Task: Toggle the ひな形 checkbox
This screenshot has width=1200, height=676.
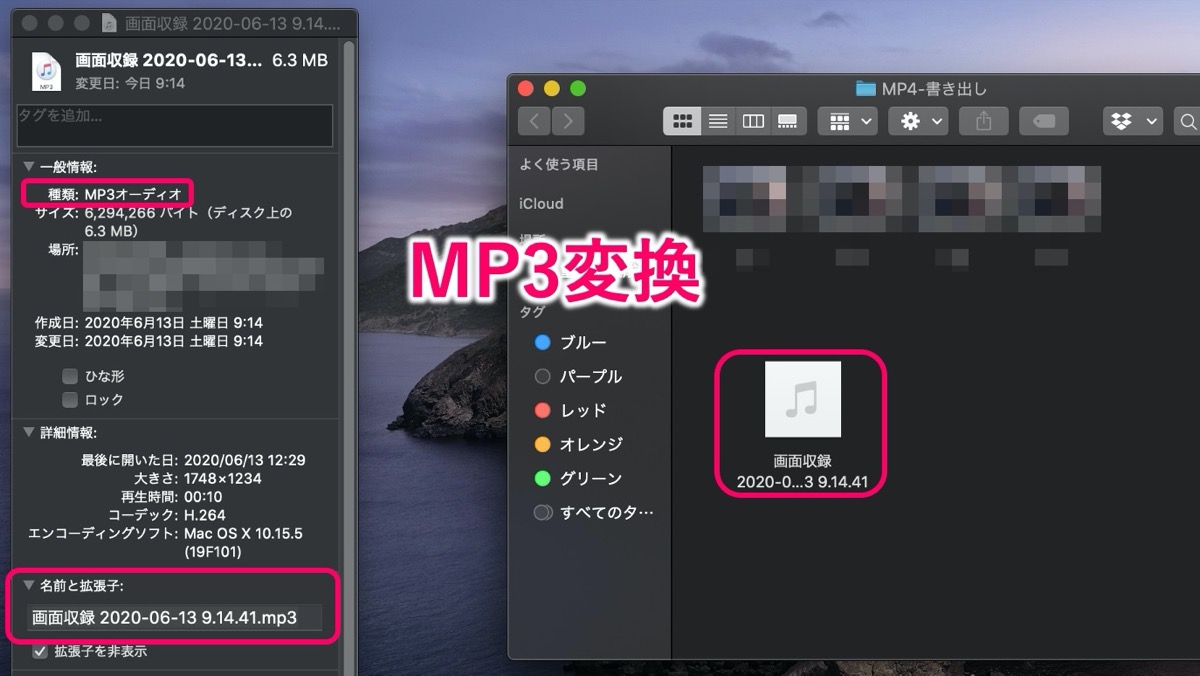Action: (70, 376)
